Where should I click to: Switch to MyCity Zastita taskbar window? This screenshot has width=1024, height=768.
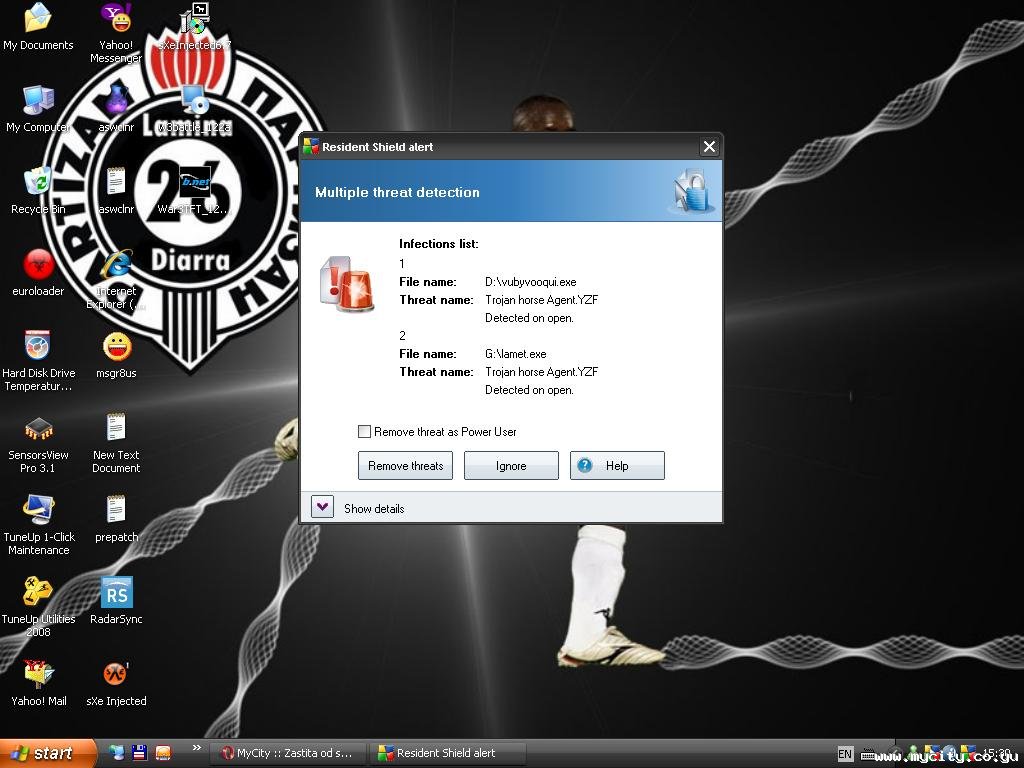pos(289,753)
